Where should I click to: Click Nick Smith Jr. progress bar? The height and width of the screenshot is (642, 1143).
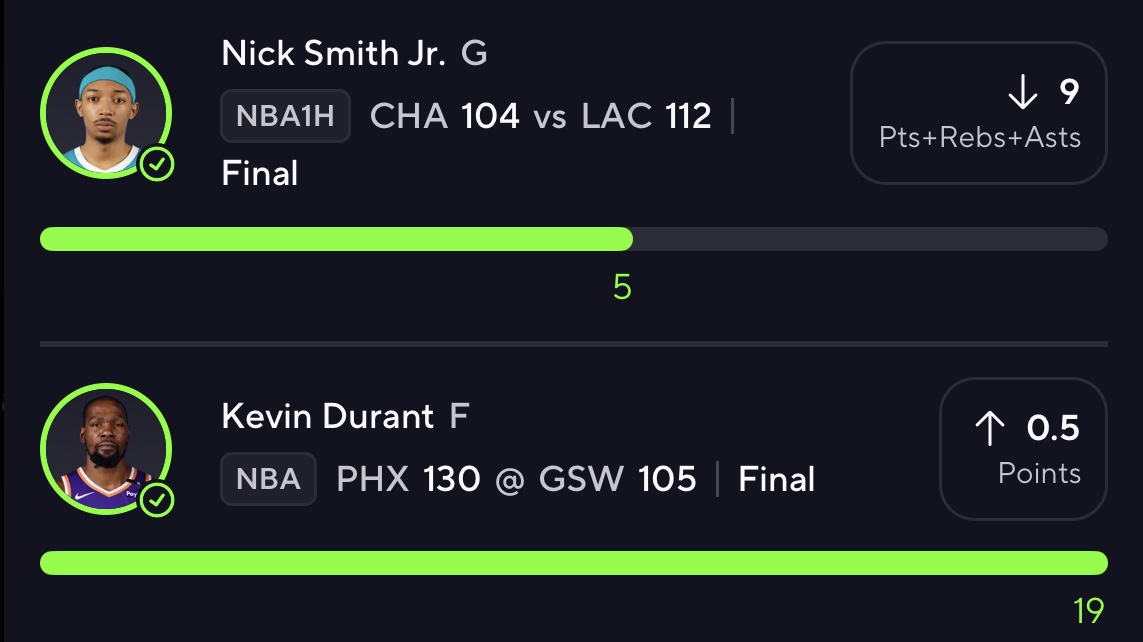click(x=574, y=239)
